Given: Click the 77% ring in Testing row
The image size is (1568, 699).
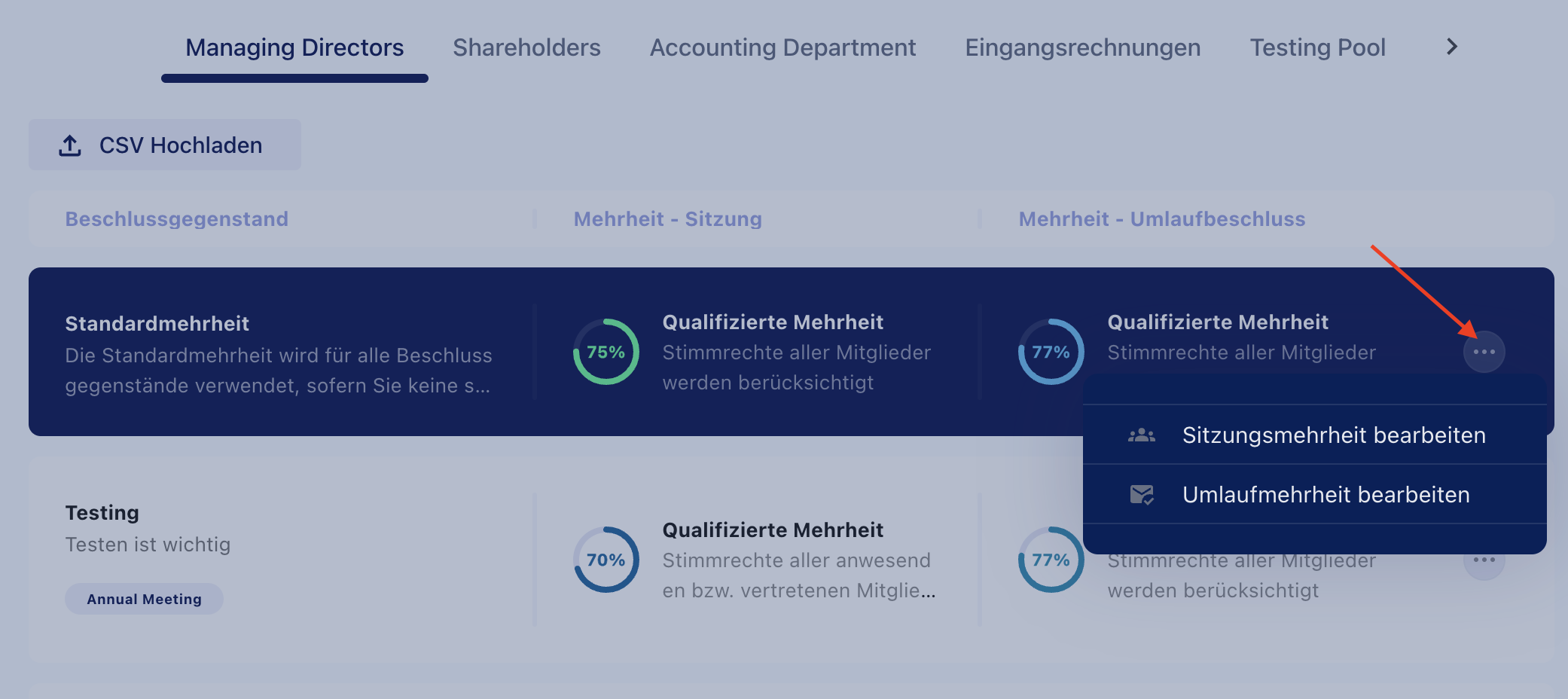Looking at the screenshot, I should tap(1051, 560).
